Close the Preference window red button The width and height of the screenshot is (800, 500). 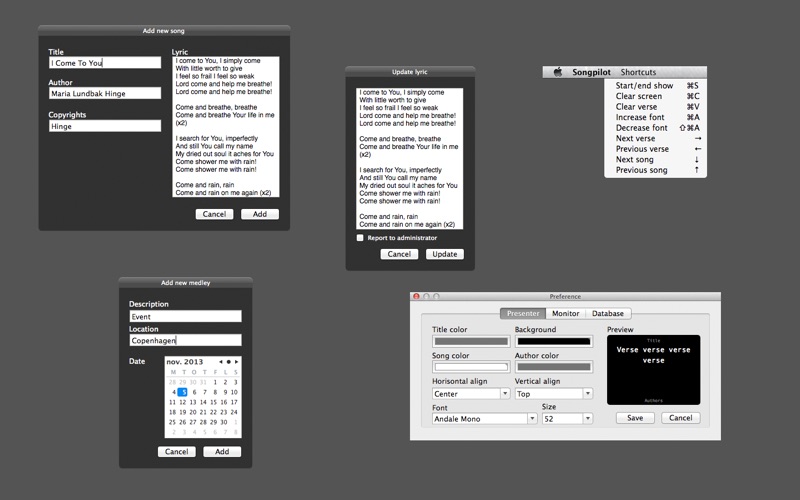tap(416, 296)
